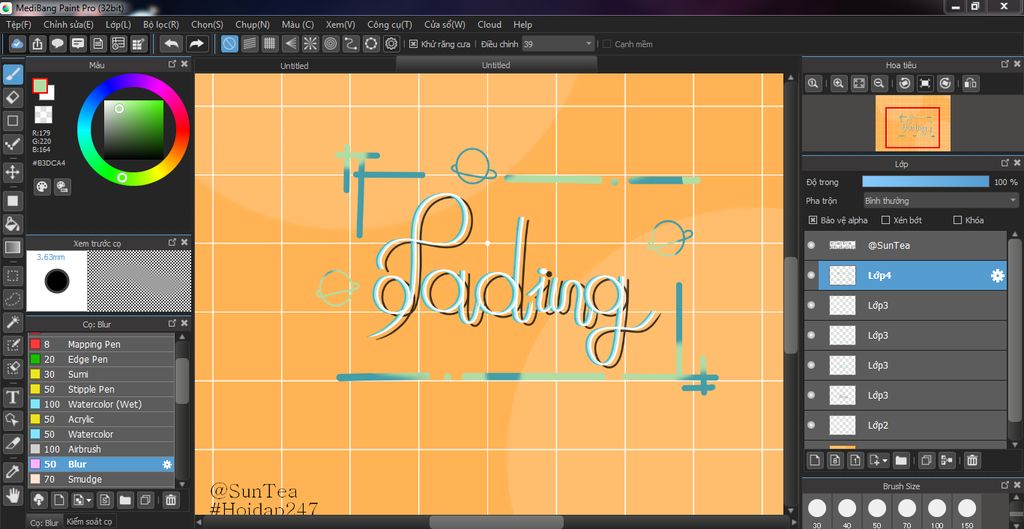1024x529 pixels.
Task: Hide the Lớp2 layer
Action: [x=812, y=425]
